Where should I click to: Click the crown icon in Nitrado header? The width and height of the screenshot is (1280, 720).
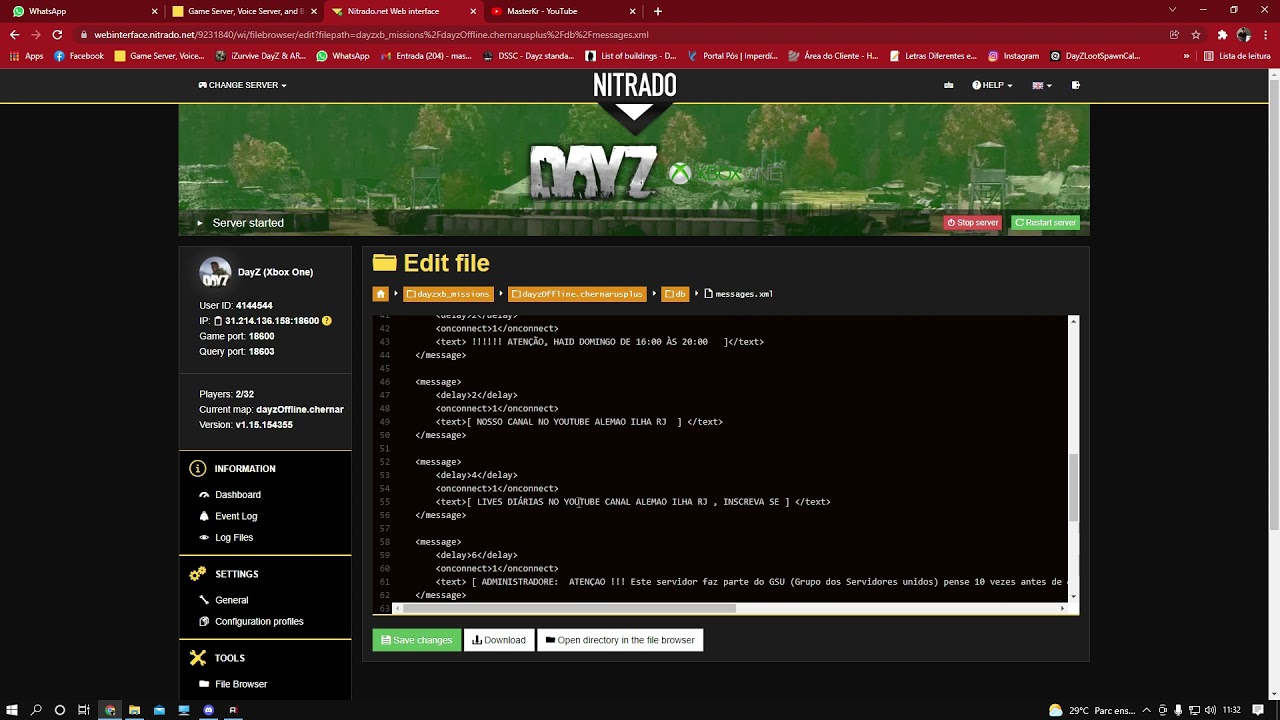coord(948,85)
